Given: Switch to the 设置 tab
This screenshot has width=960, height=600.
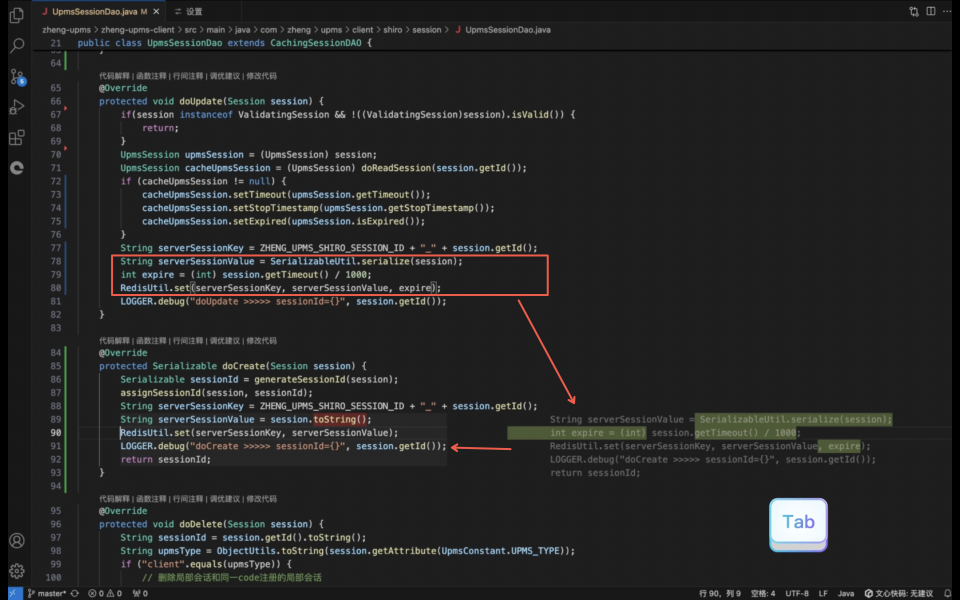Looking at the screenshot, I should tap(189, 12).
